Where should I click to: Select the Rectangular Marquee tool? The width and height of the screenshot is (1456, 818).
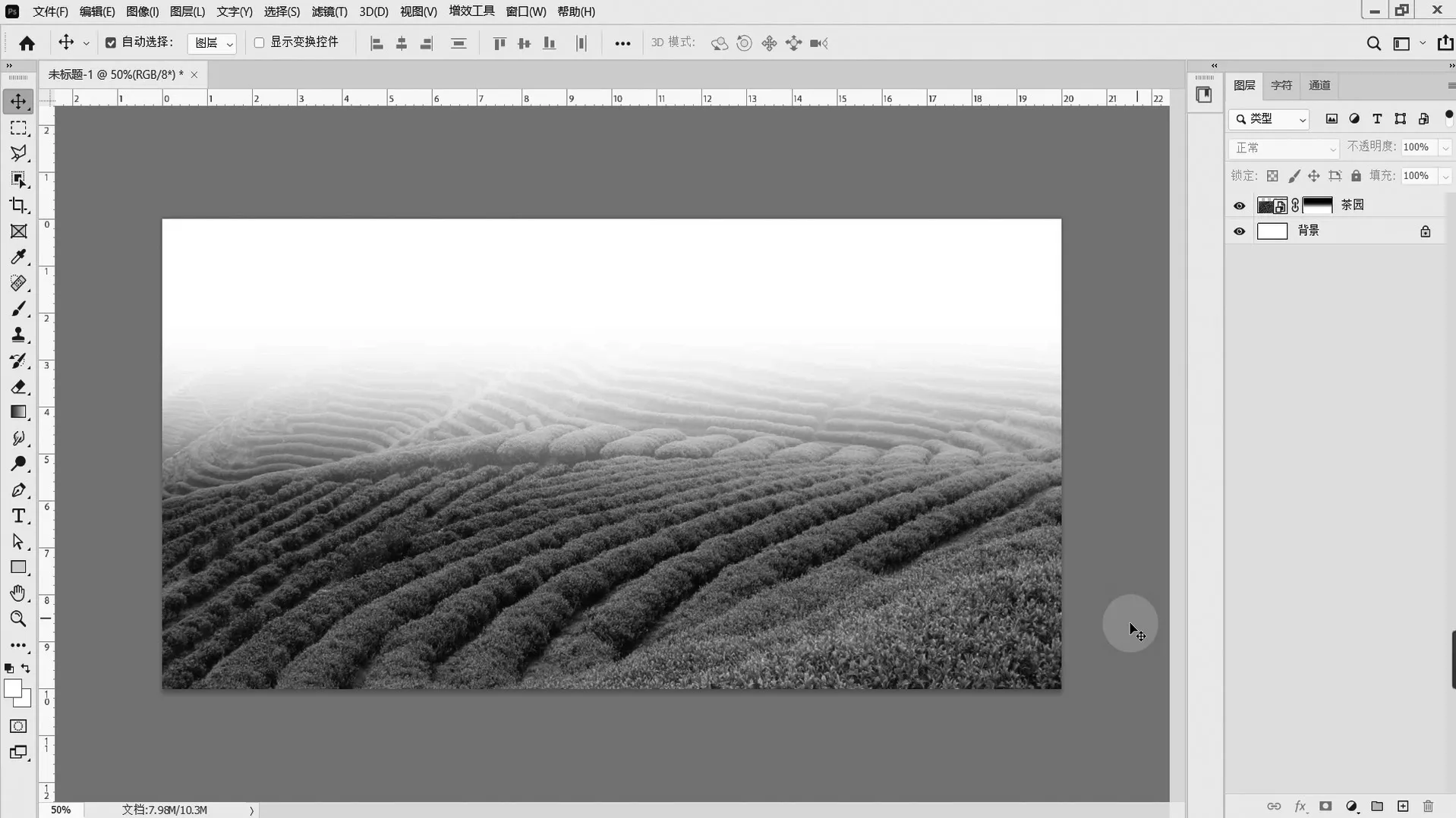(x=18, y=127)
